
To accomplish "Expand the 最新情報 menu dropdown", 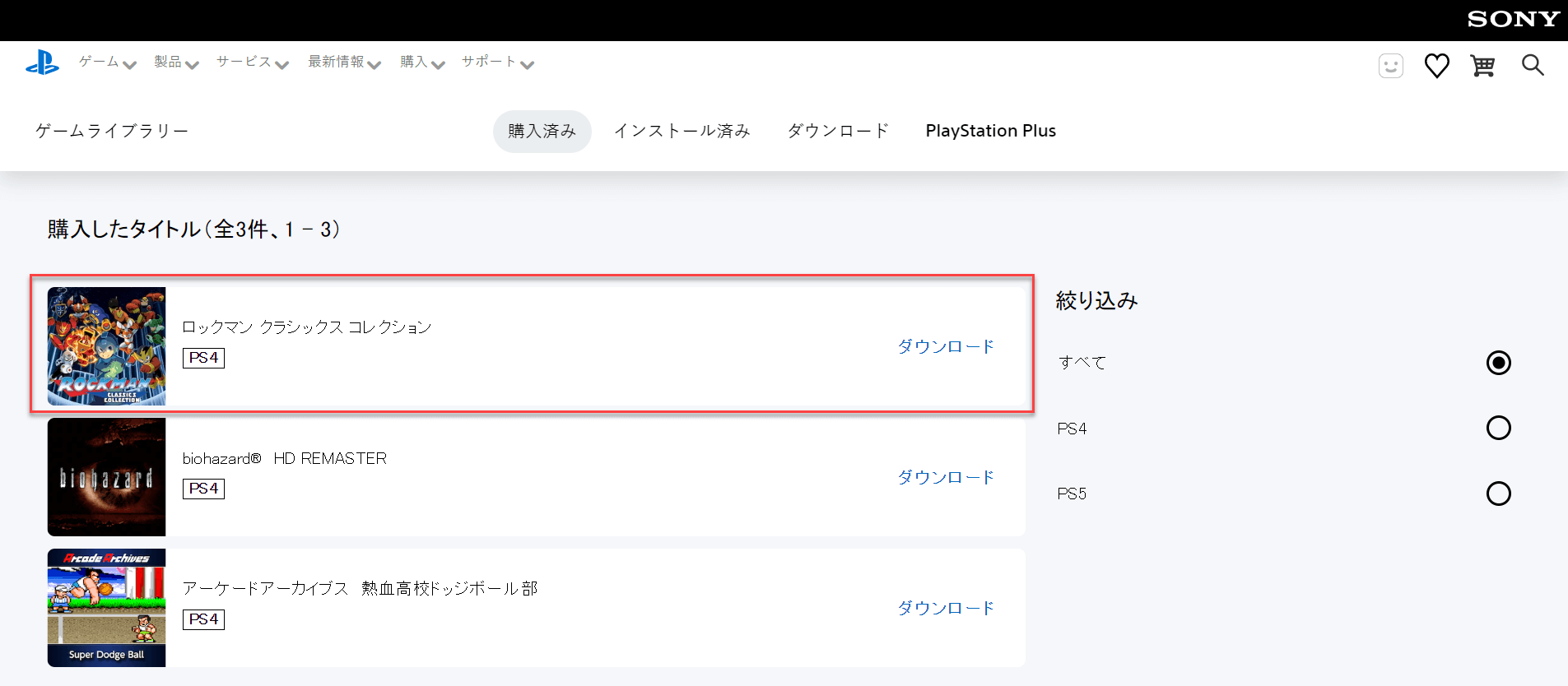I will [x=344, y=63].
